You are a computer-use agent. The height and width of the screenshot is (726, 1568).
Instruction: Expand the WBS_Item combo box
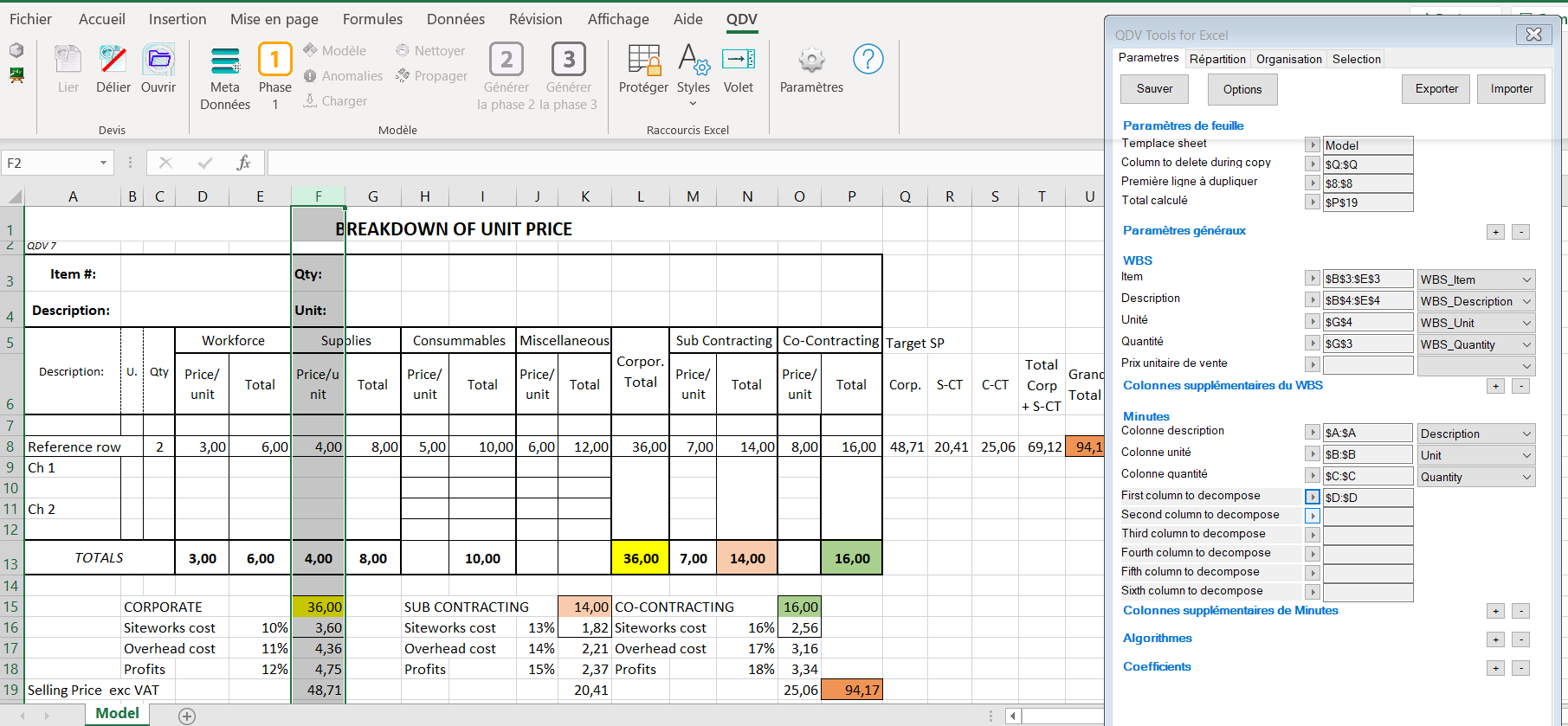(1526, 279)
